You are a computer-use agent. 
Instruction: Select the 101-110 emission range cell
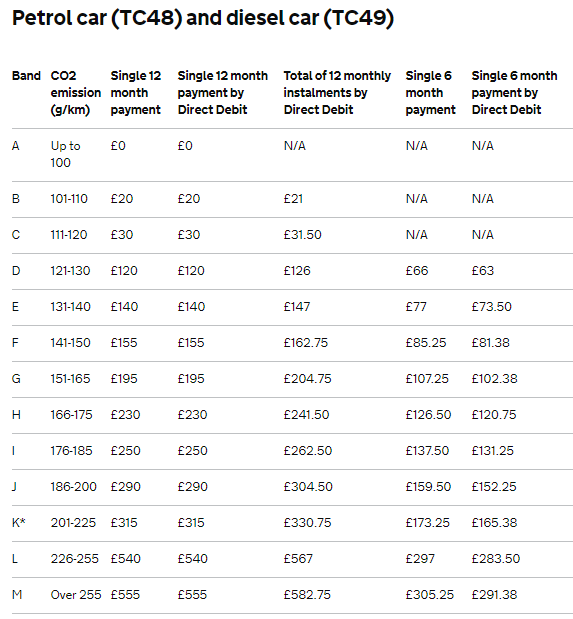click(69, 199)
